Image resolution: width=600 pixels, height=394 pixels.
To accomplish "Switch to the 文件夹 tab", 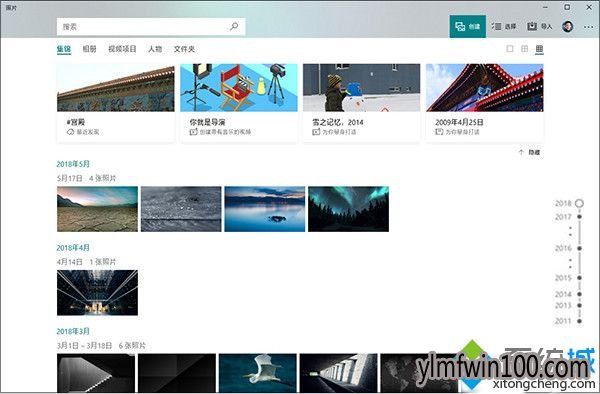I will pos(184,49).
